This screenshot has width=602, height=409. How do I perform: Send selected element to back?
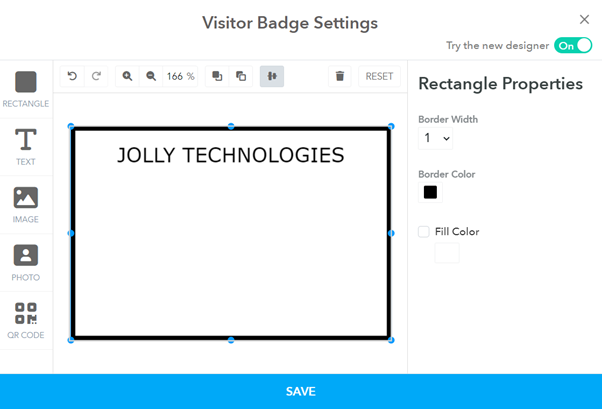(241, 76)
